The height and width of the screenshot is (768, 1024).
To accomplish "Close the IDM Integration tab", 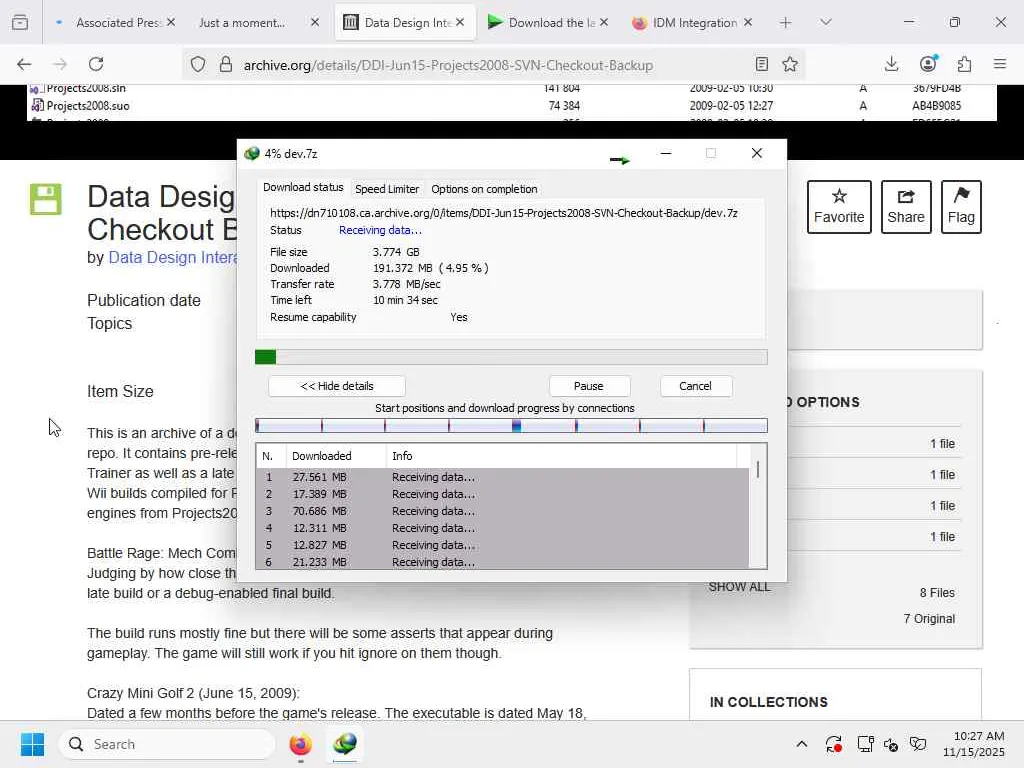I will tap(748, 22).
